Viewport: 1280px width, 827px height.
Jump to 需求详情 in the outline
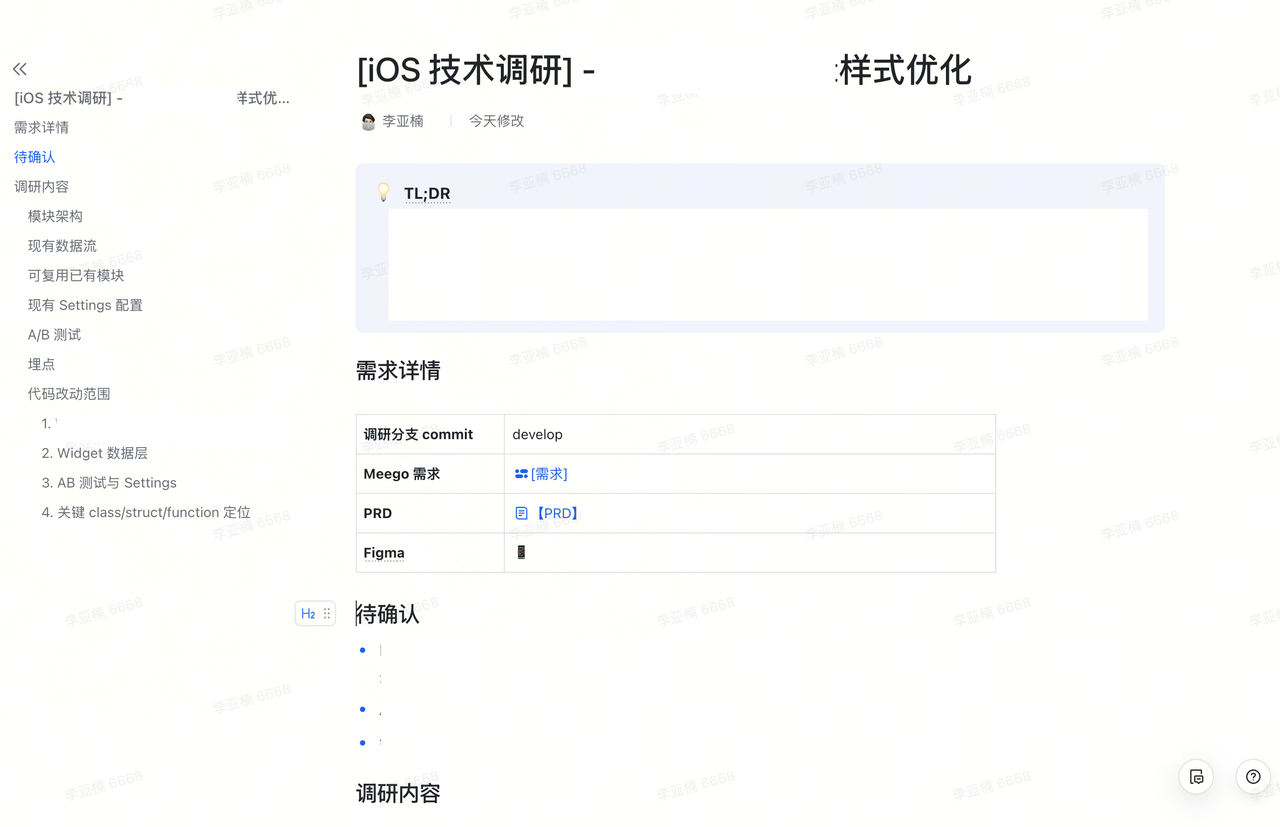pos(42,127)
